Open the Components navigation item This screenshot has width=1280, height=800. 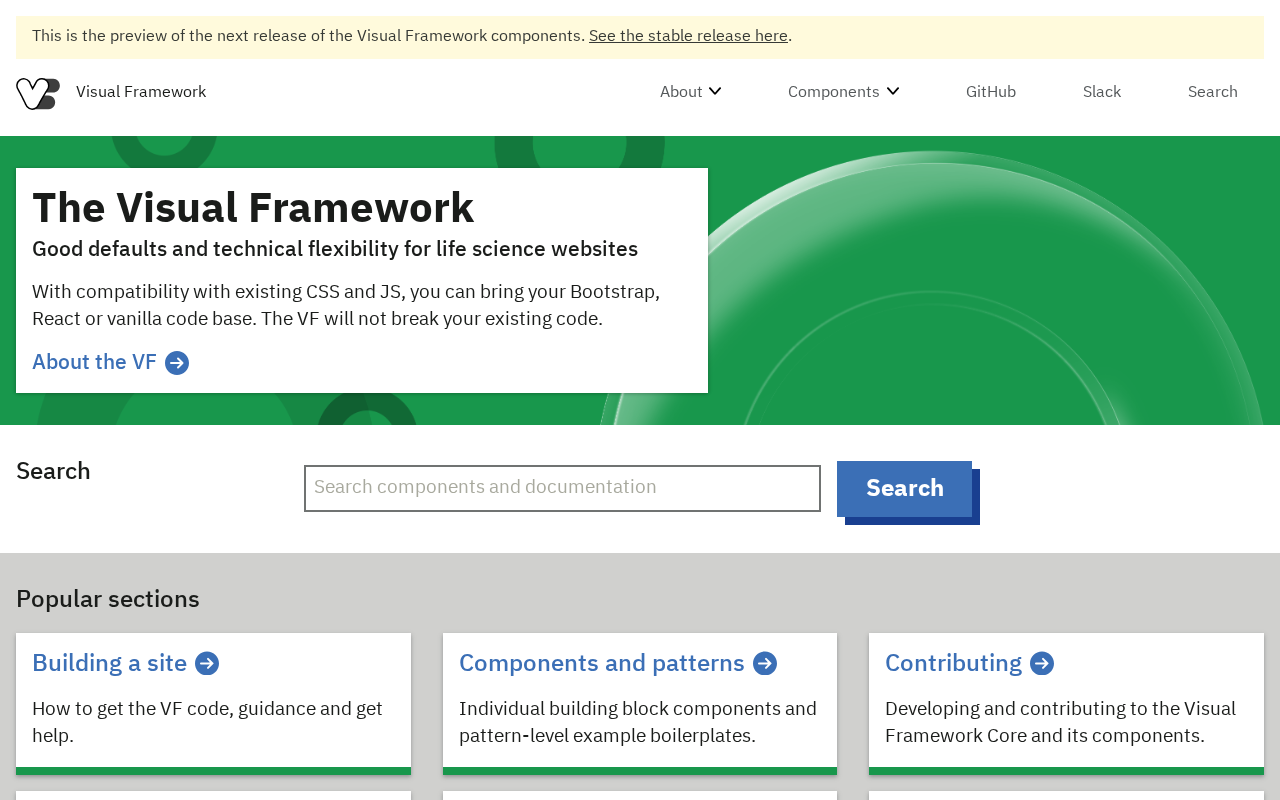coord(843,92)
